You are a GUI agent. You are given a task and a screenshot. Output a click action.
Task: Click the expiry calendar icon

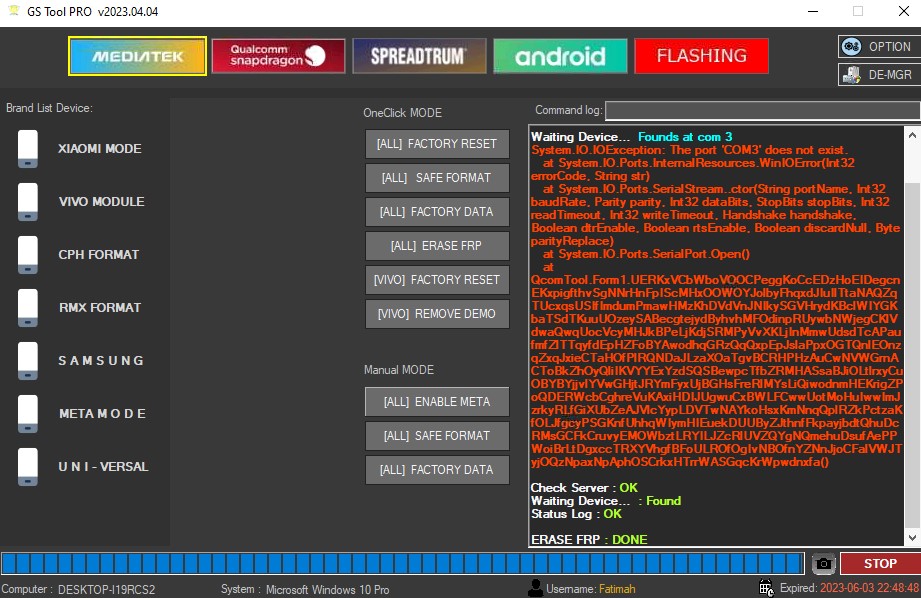point(766,588)
